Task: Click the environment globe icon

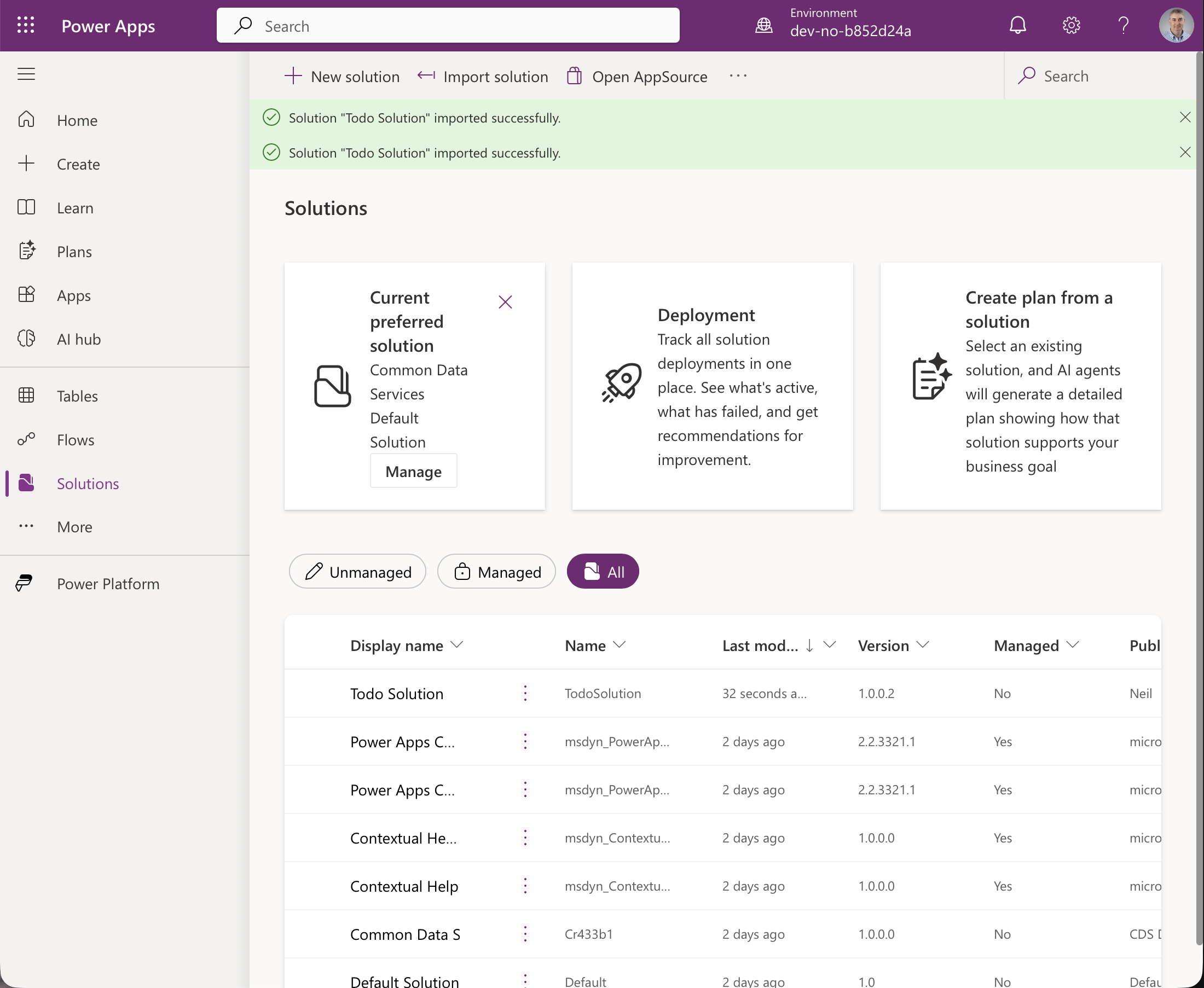Action: pos(763,26)
